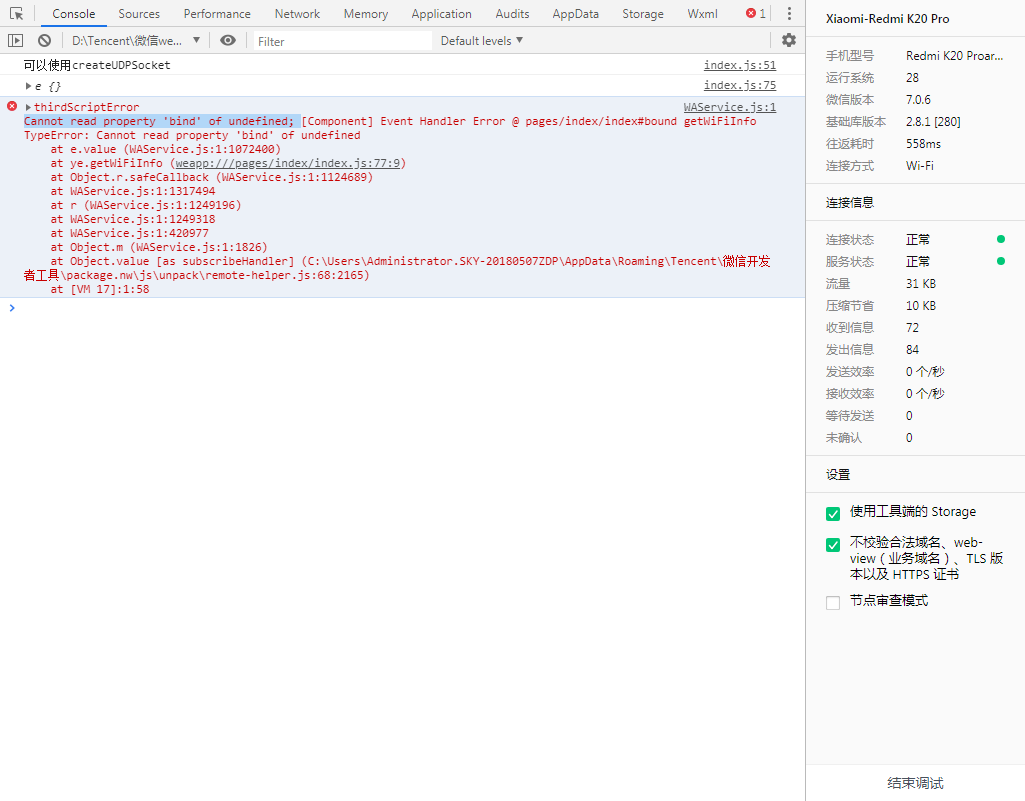Expand the thirdScriptError message
1025x801 pixels.
29,107
